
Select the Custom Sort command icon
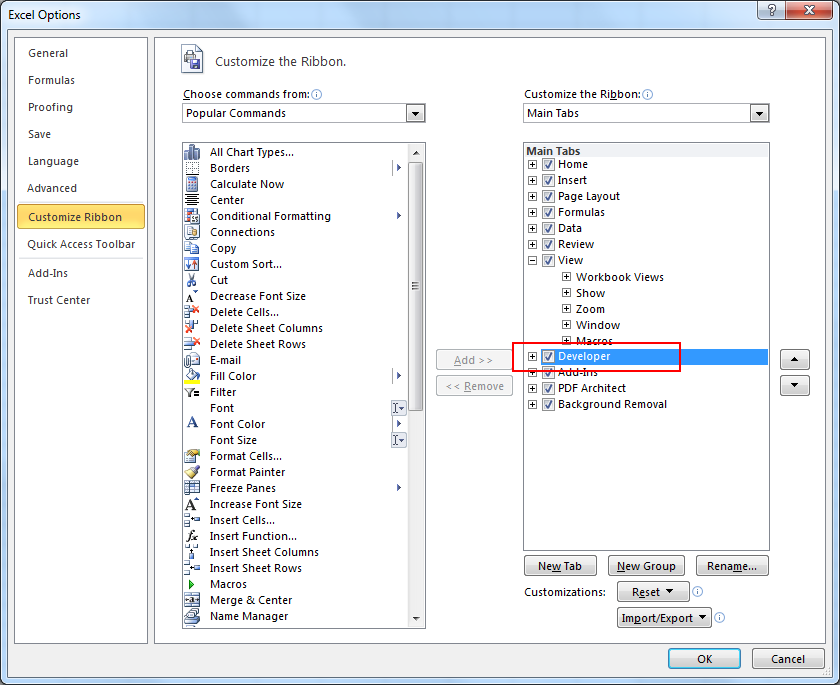194,264
